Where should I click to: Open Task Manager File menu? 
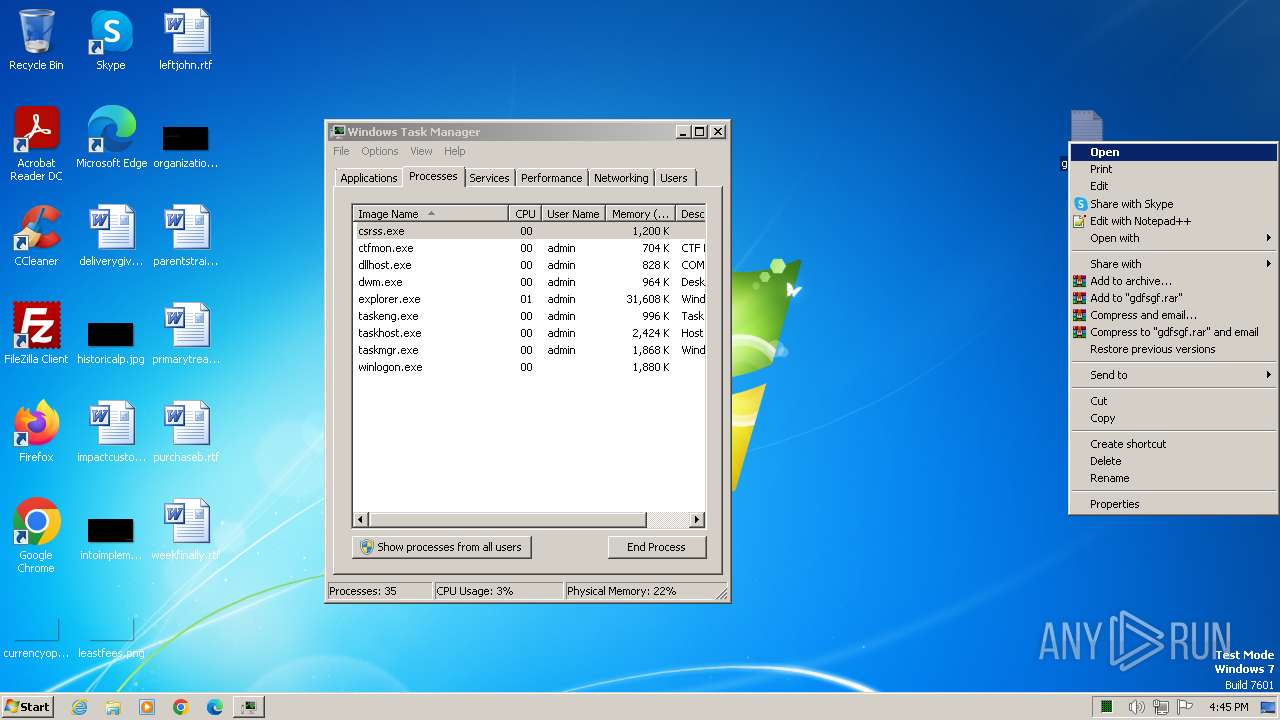(341, 151)
